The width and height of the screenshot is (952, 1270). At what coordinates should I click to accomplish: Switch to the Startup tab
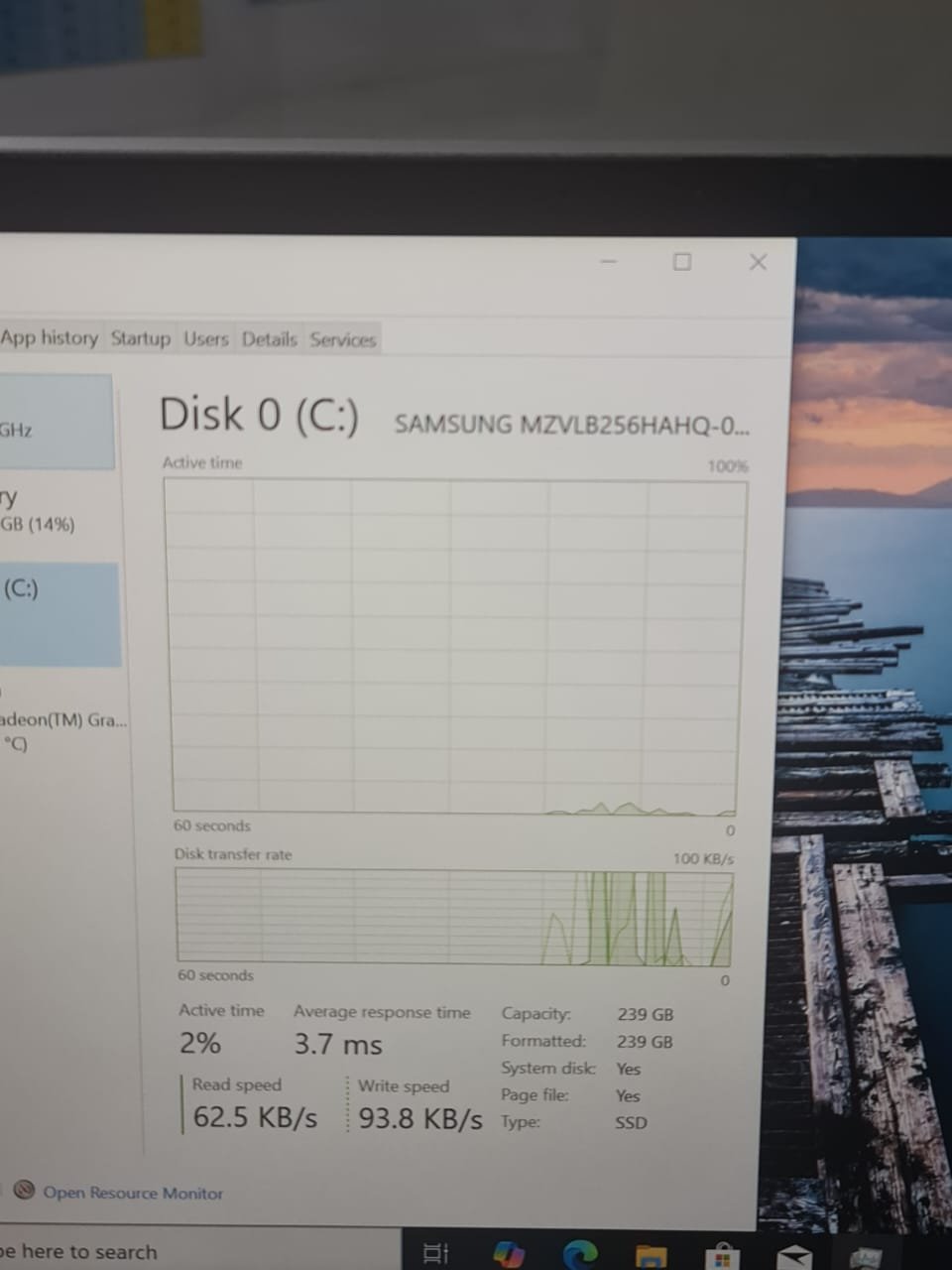point(141,339)
